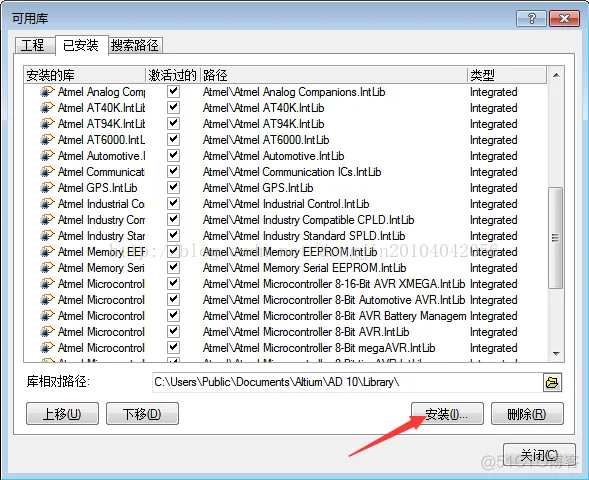This screenshot has height=480, width=589.
Task: Uncheck Atmel Industrial Control library
Action: coord(173,203)
